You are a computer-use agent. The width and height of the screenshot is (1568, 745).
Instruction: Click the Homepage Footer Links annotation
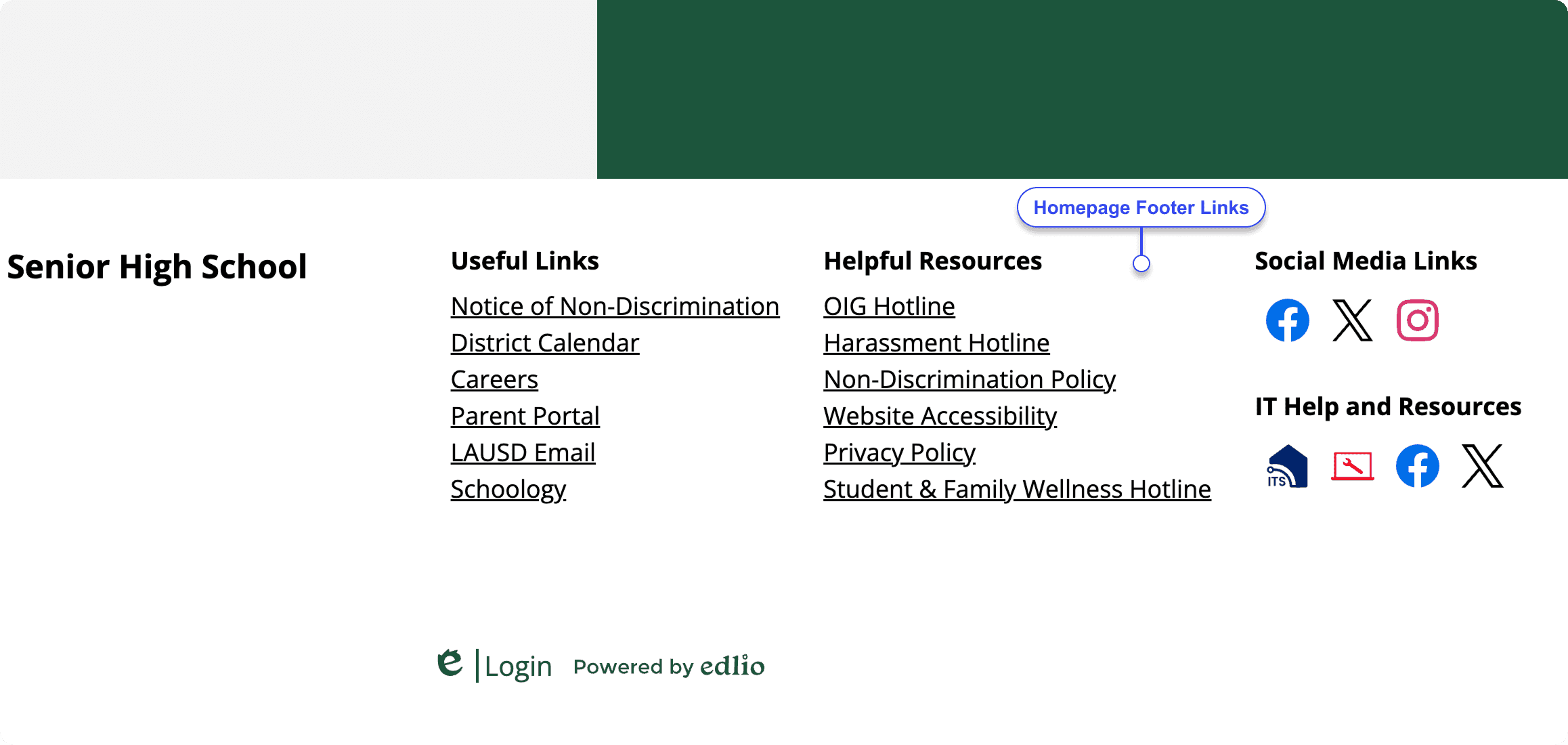1141,207
